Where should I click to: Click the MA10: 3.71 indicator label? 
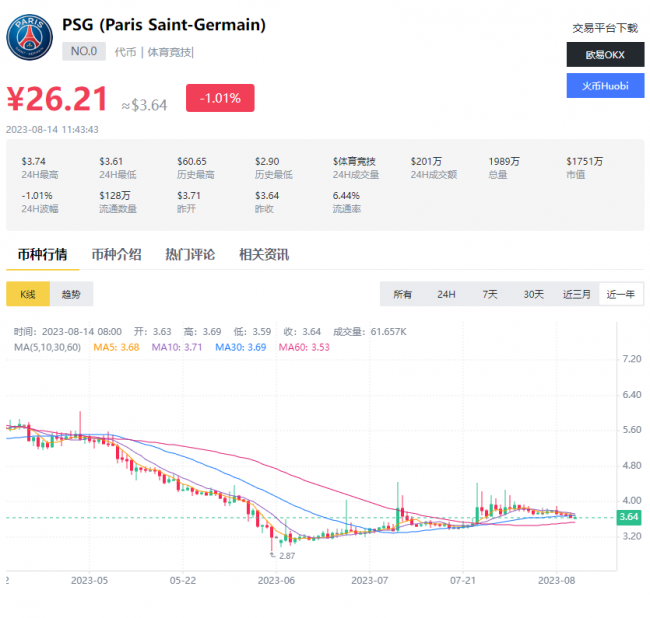click(x=177, y=347)
